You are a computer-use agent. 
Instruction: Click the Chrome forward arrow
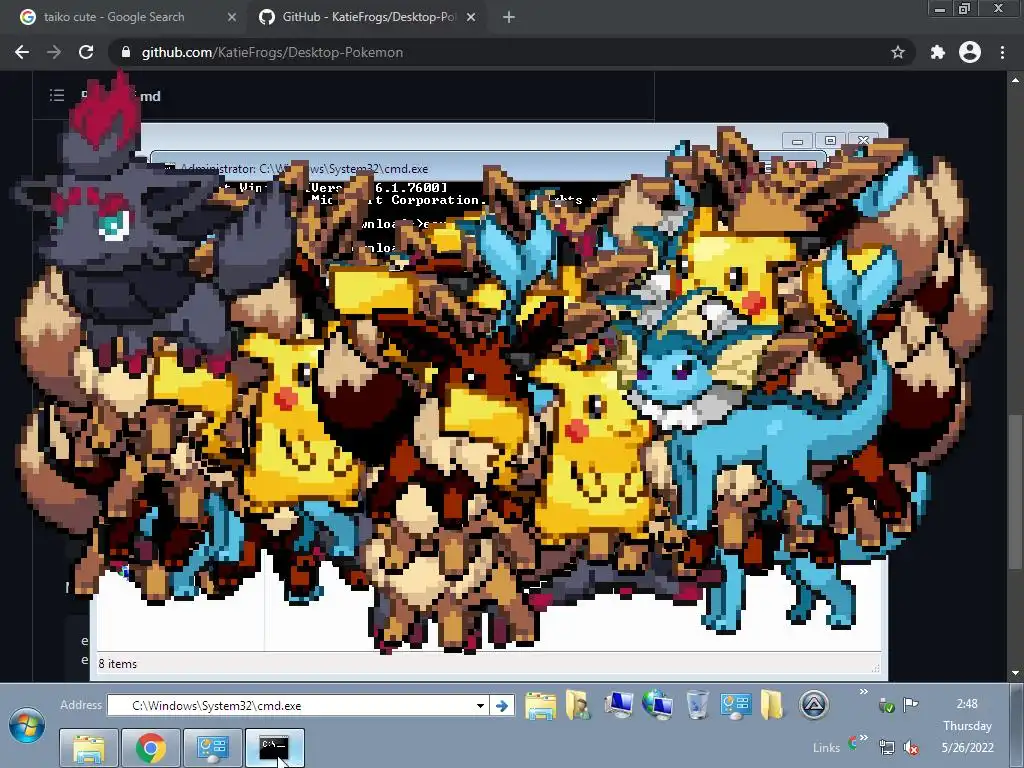54,52
